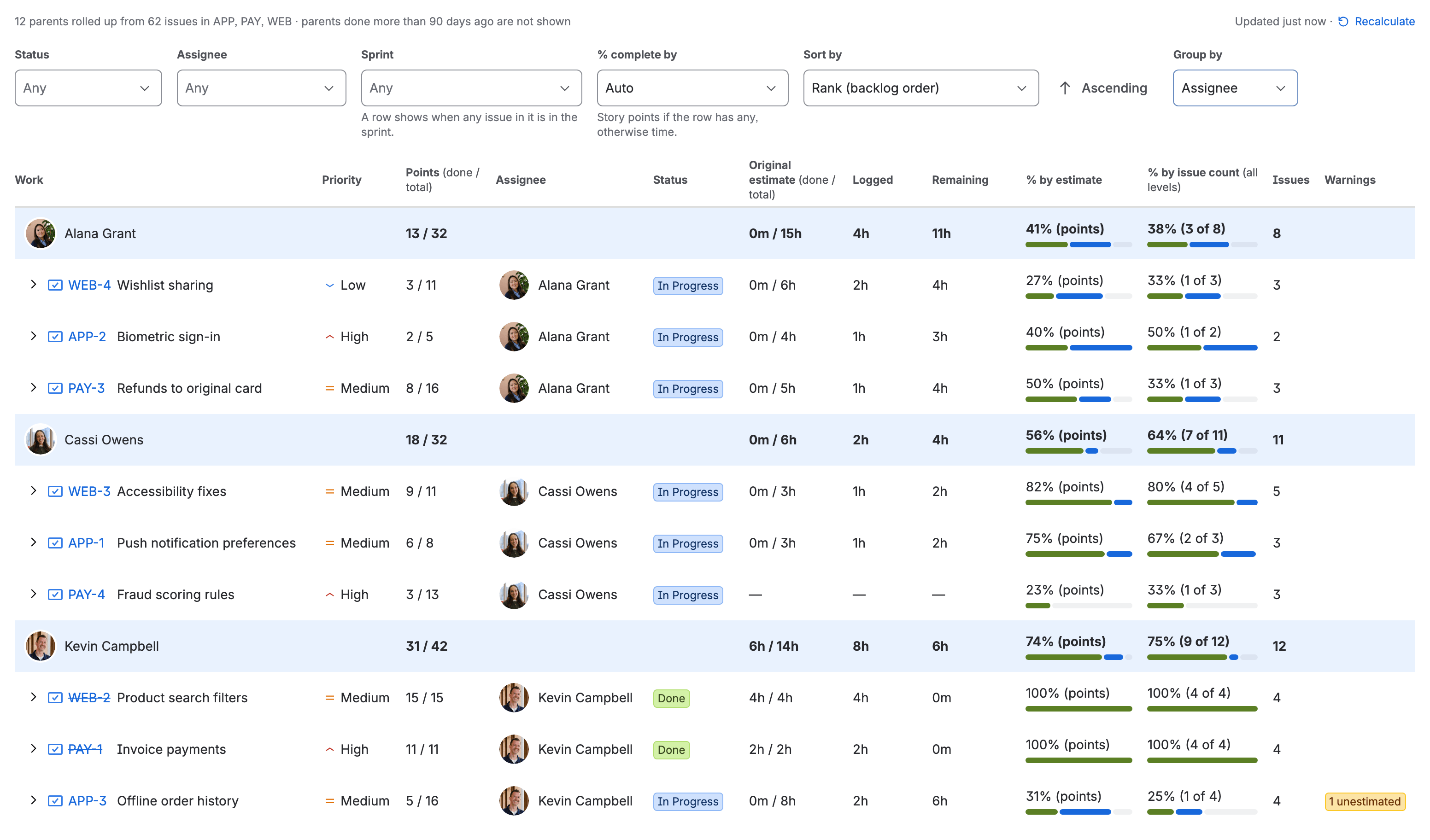Expand the WEB-2 Product search filters row
The height and width of the screenshot is (840, 1430).
pyautogui.click(x=34, y=697)
